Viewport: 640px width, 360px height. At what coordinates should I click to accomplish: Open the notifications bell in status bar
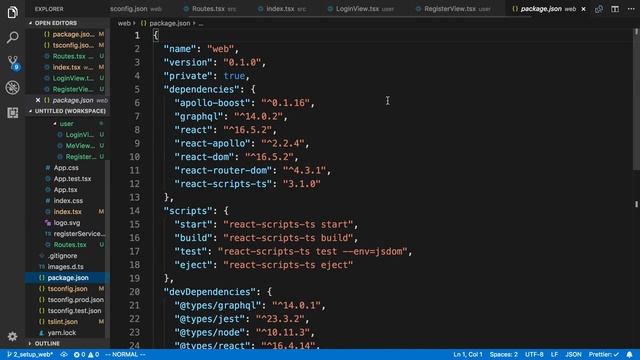[629, 355]
